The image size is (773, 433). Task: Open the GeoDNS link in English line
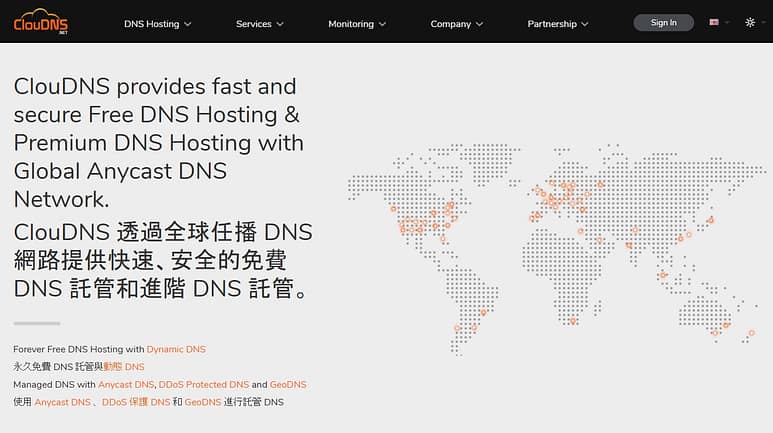(x=288, y=385)
